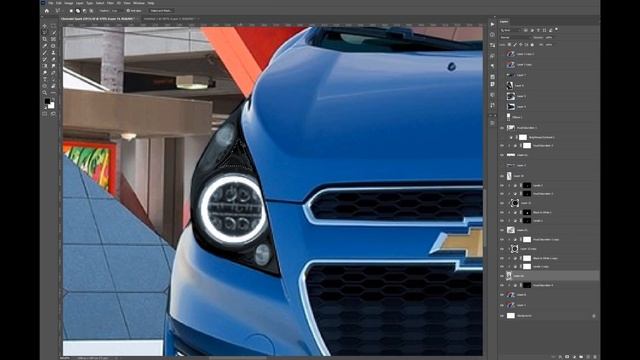Click filter for pixel layers icon

tap(526, 30)
